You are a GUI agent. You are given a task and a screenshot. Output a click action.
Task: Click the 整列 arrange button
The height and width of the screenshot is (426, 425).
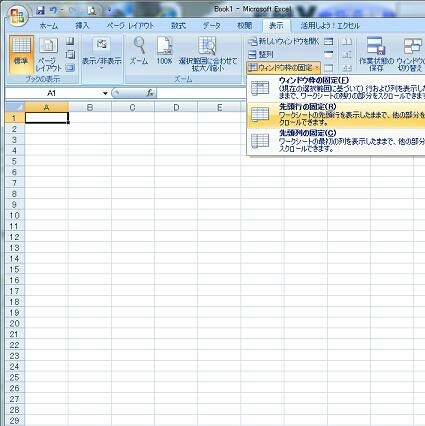pos(261,54)
